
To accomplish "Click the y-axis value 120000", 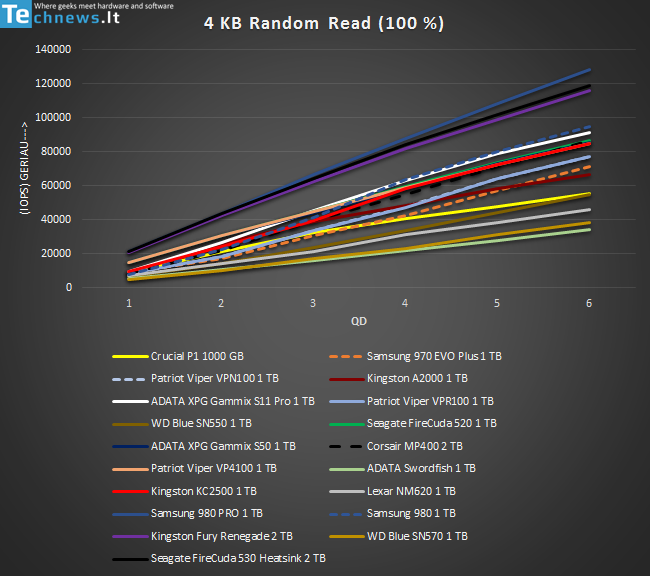I will click(53, 83).
